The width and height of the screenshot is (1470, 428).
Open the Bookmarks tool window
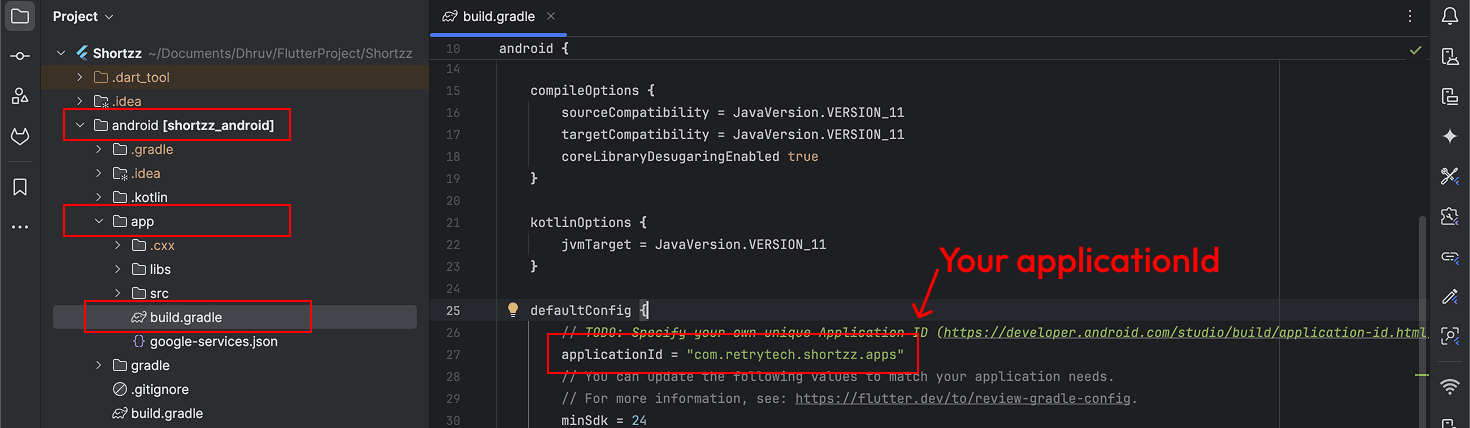20,187
